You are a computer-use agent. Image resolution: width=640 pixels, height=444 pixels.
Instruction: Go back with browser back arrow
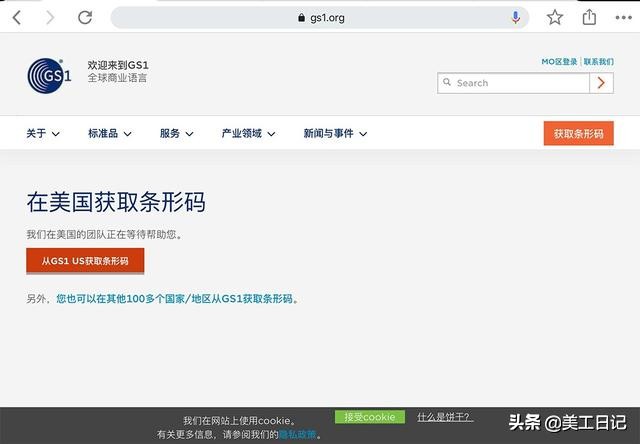[17, 18]
